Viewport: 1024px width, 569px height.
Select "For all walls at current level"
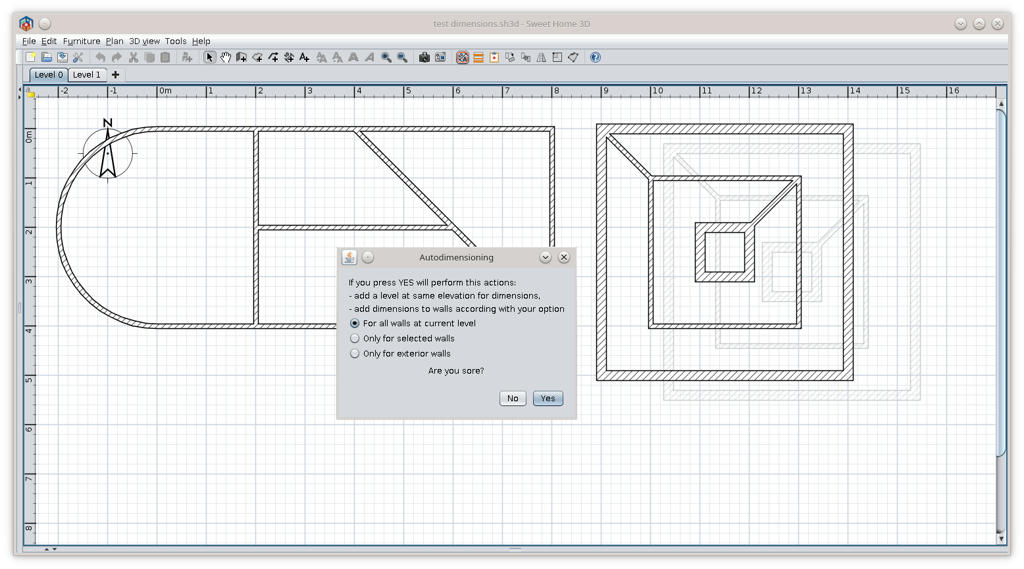click(355, 324)
